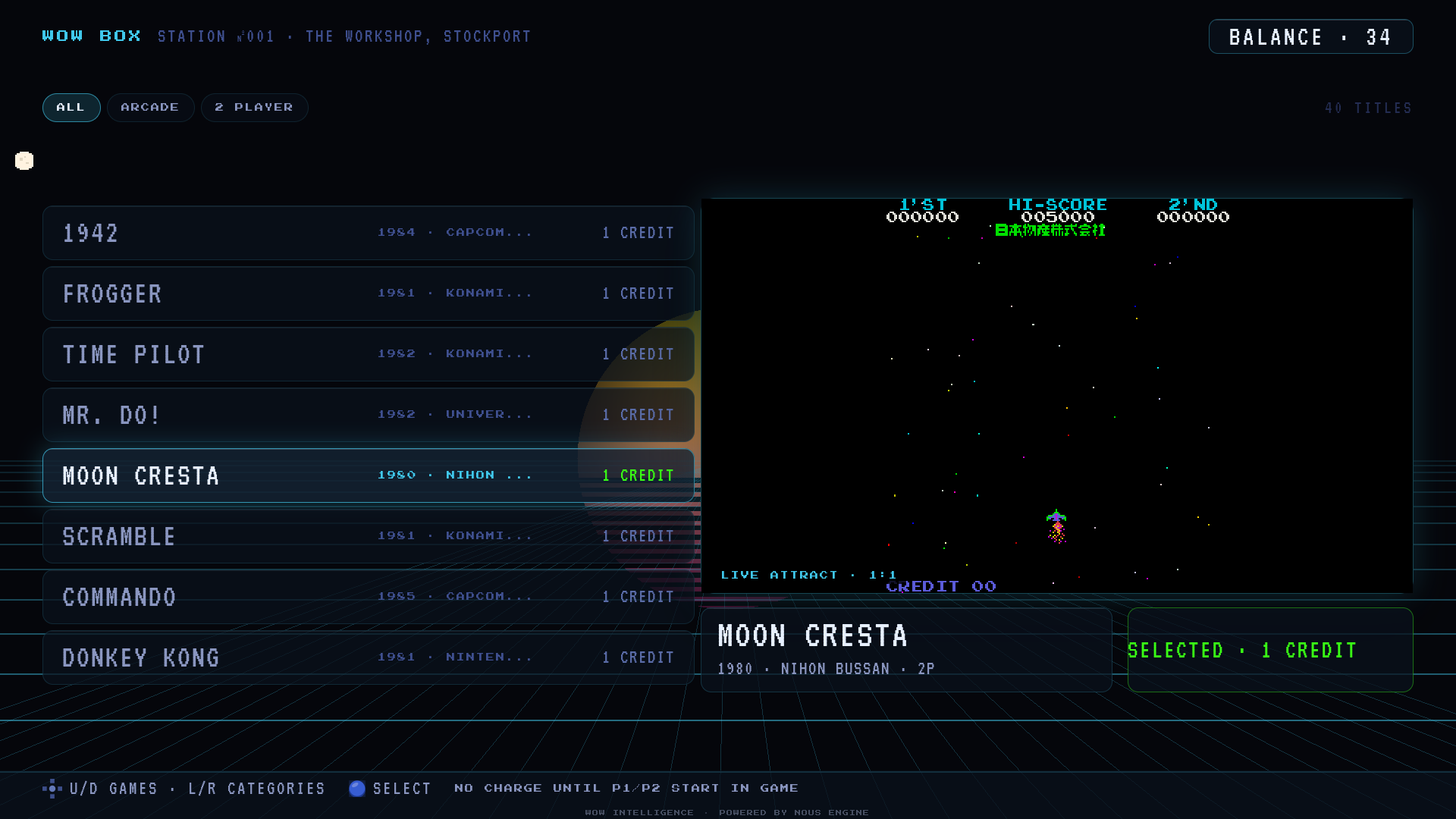
Task: Click the L/R CATEGORIES hint text
Action: click(x=256, y=789)
